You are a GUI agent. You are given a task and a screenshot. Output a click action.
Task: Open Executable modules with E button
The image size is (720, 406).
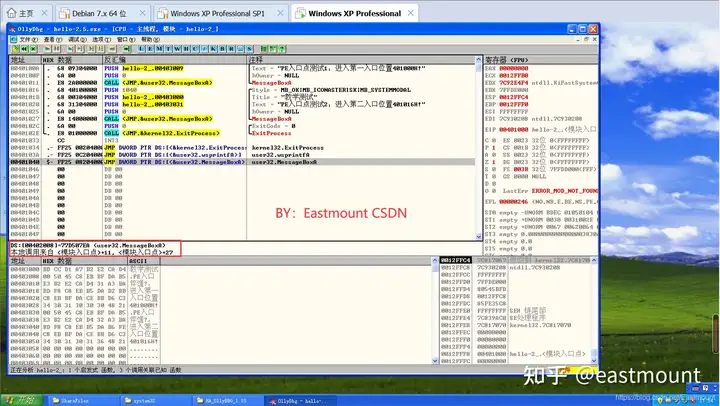click(x=151, y=49)
